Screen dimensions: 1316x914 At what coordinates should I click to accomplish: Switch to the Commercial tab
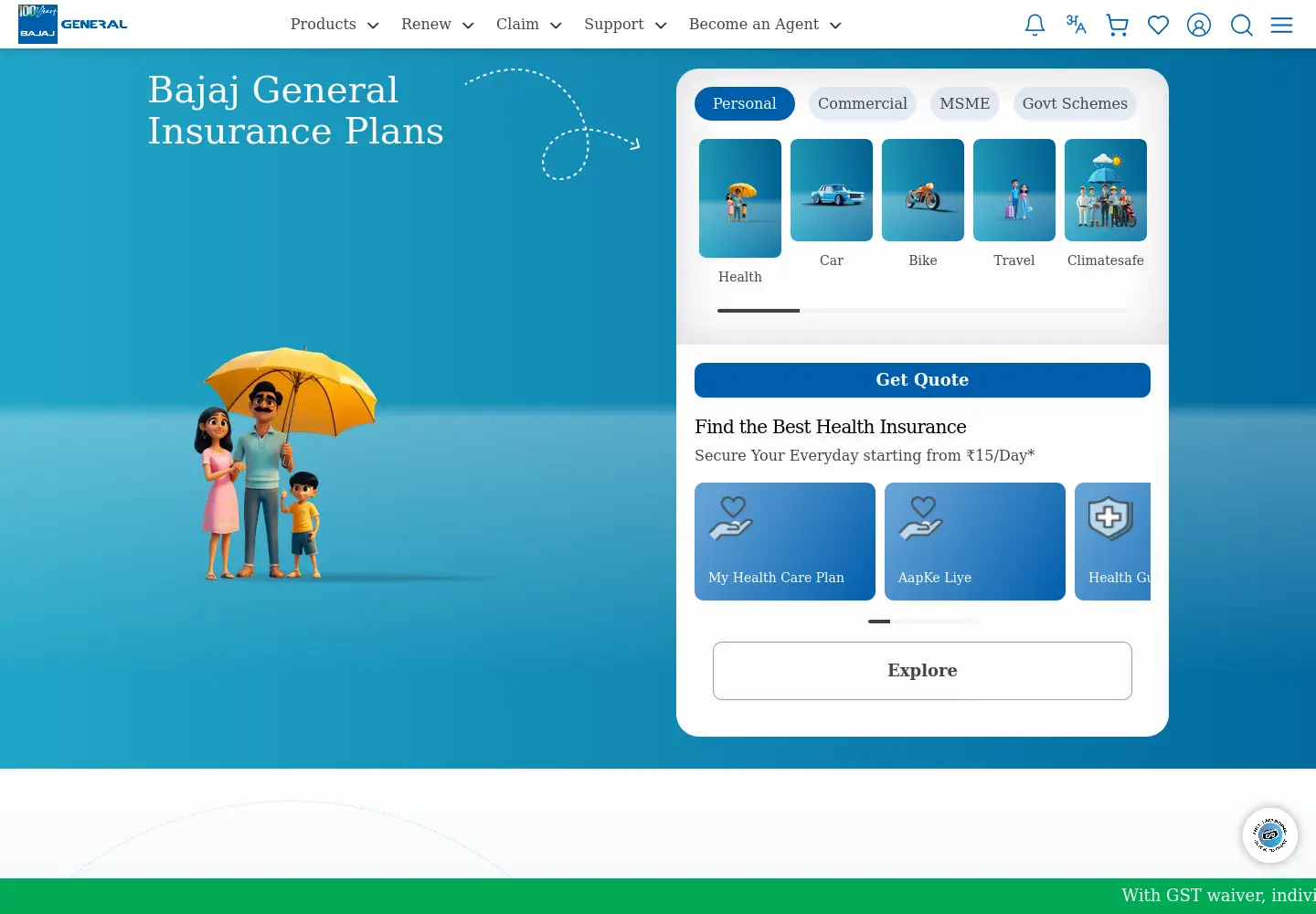pos(863,103)
